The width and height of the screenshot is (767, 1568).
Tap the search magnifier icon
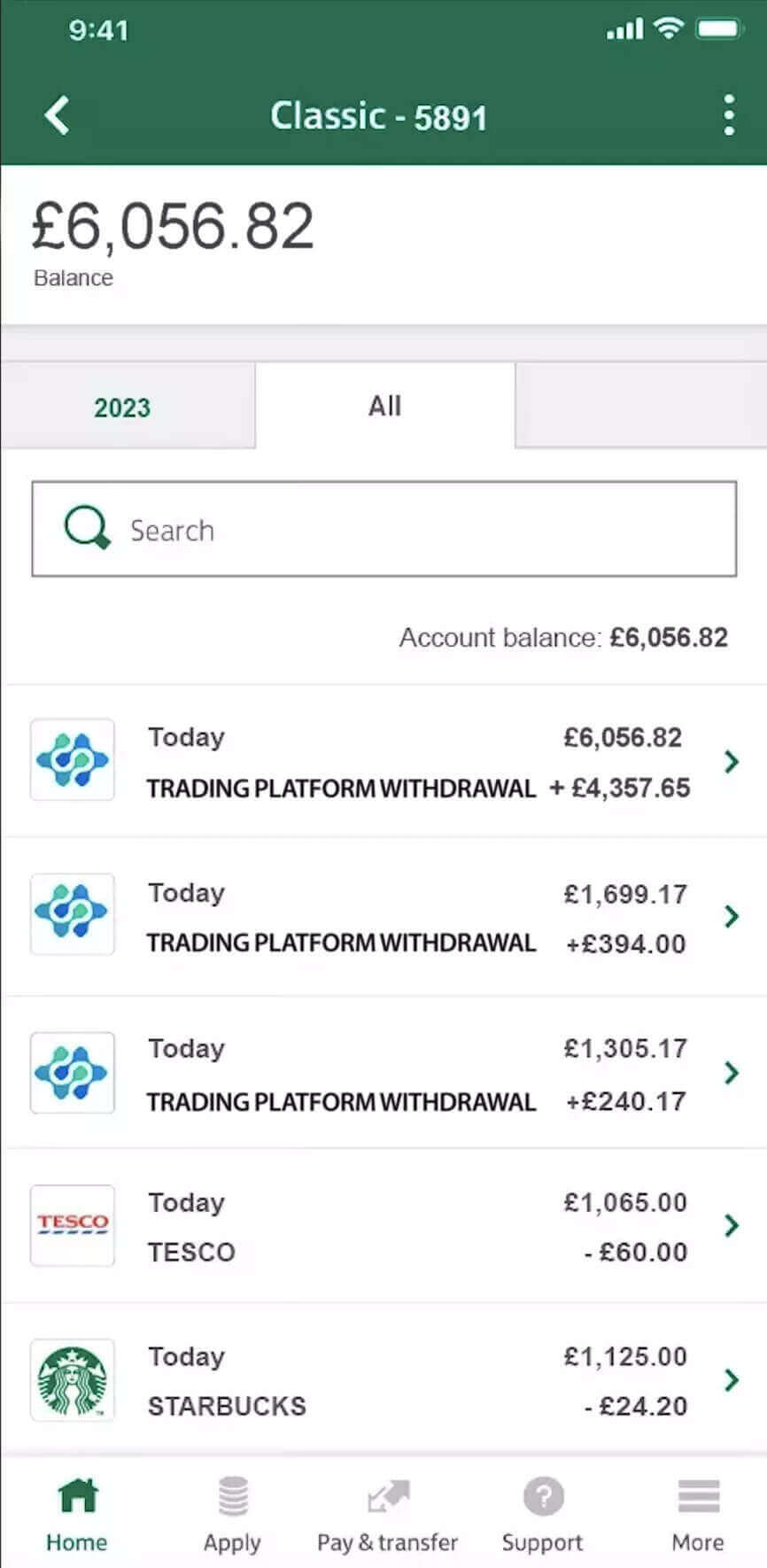[87, 528]
